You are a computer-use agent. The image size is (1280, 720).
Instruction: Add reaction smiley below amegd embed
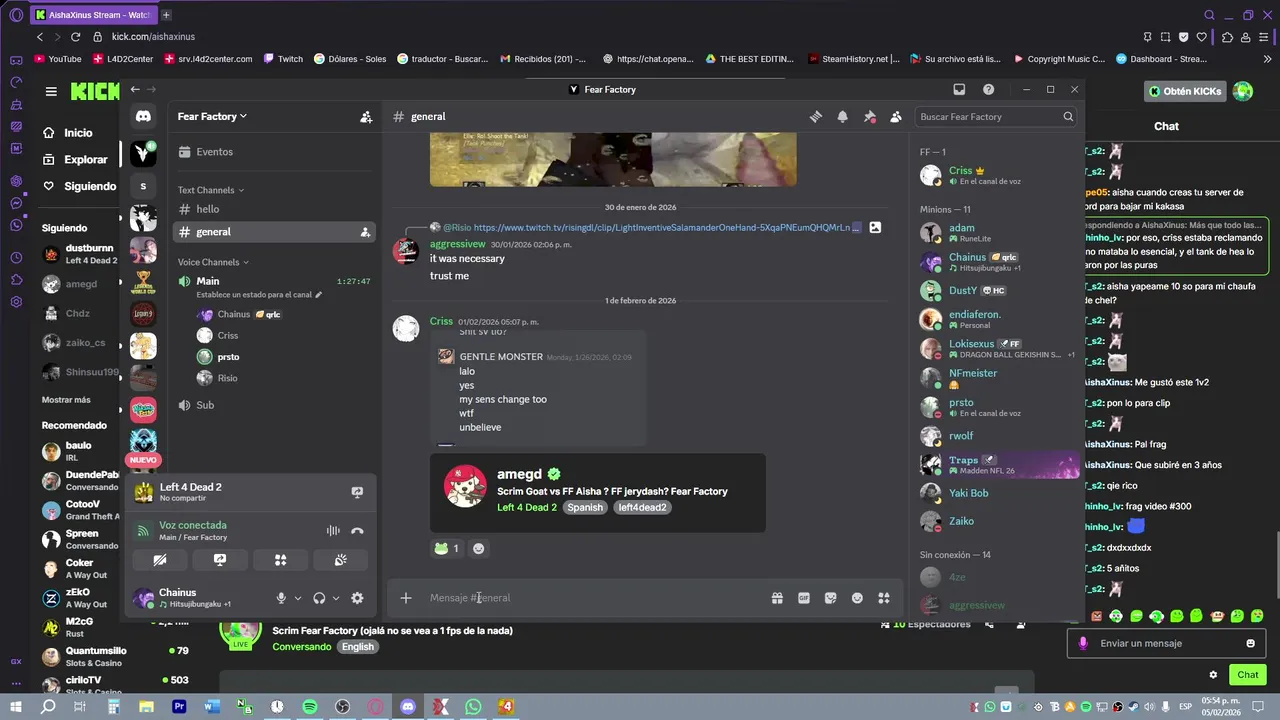479,548
